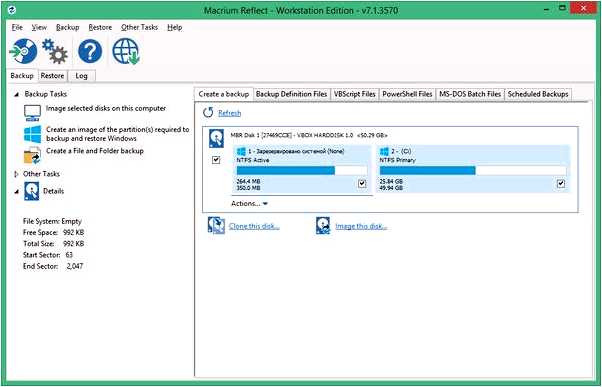
Task: Open the View menu
Action: (x=39, y=27)
